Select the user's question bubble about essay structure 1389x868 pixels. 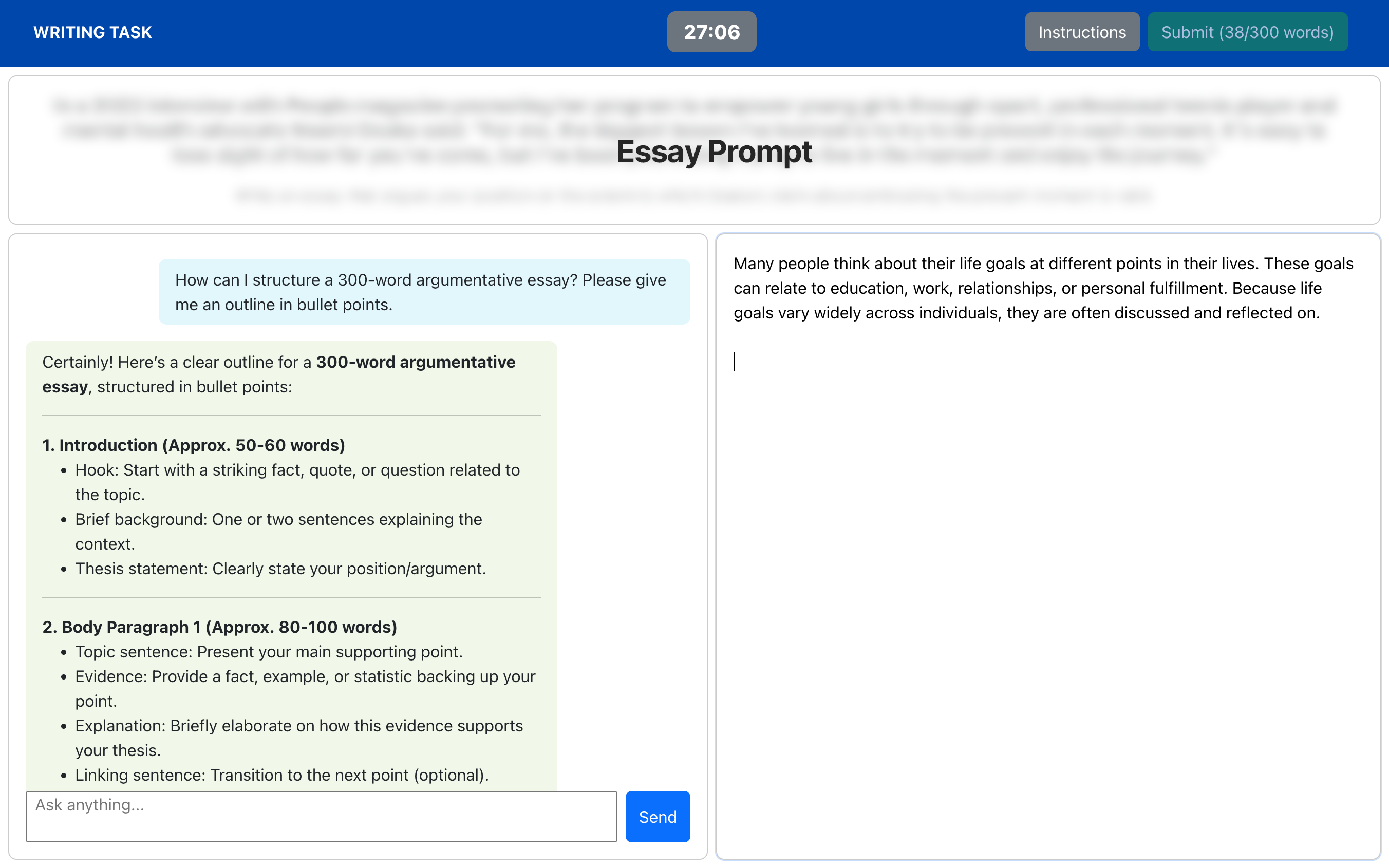click(x=424, y=292)
